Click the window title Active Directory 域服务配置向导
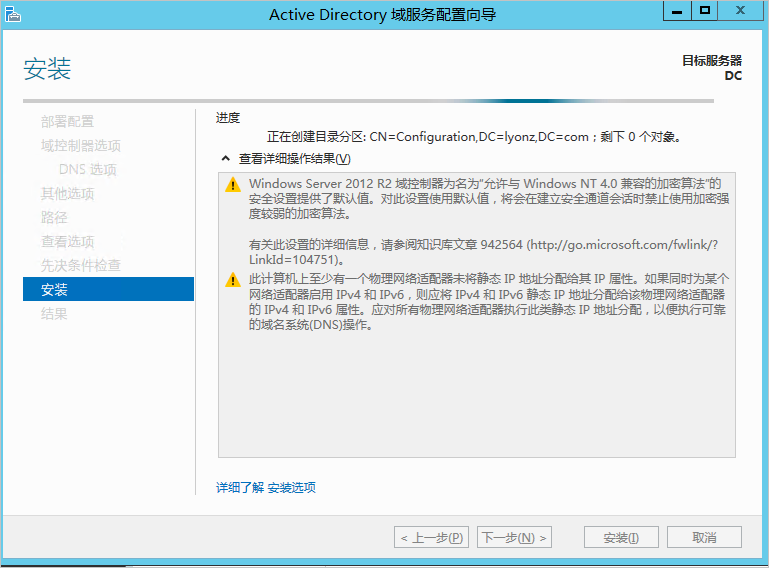 (x=383, y=15)
